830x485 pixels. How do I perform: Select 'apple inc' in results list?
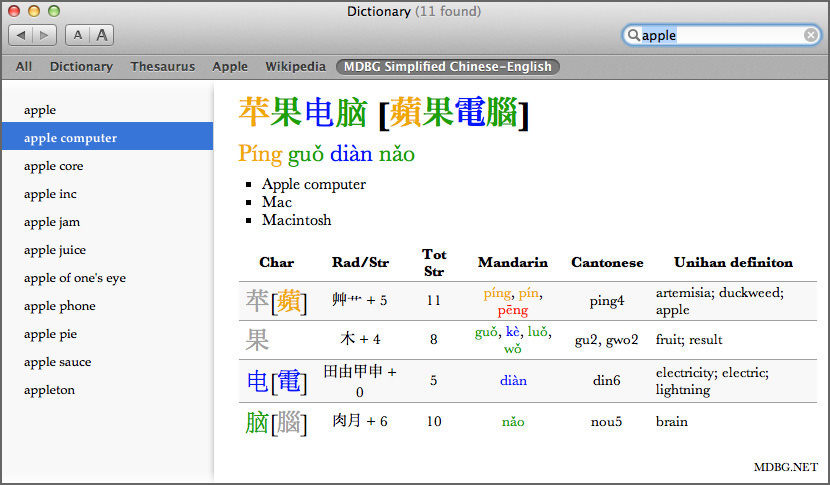(107, 194)
